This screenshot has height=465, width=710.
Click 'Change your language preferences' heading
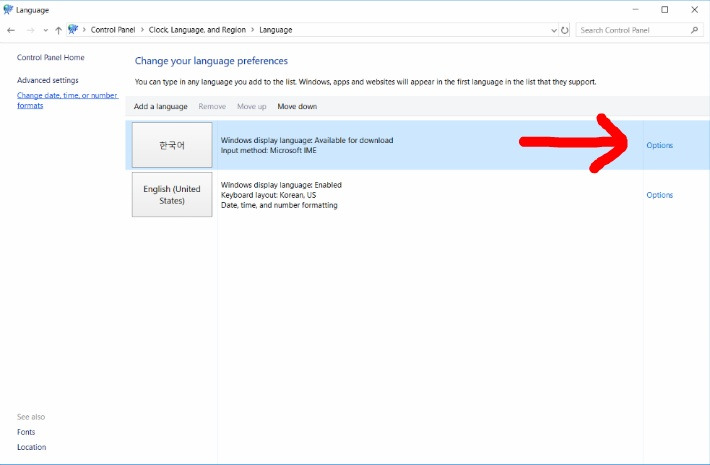[211, 61]
